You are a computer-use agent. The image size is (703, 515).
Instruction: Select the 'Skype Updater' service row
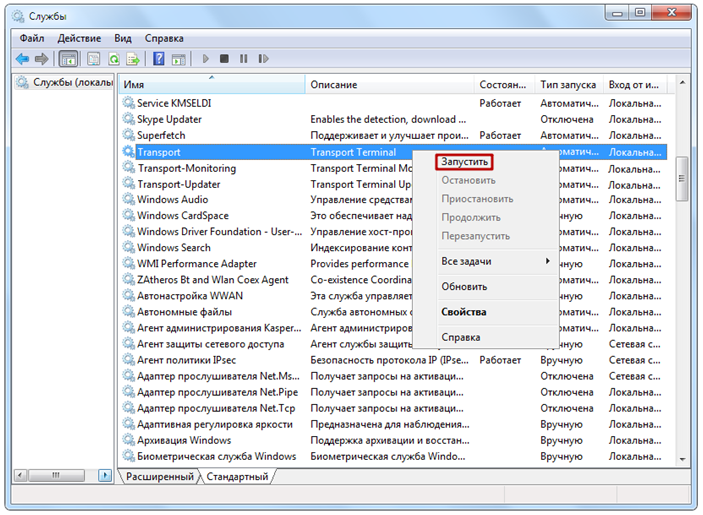169,120
